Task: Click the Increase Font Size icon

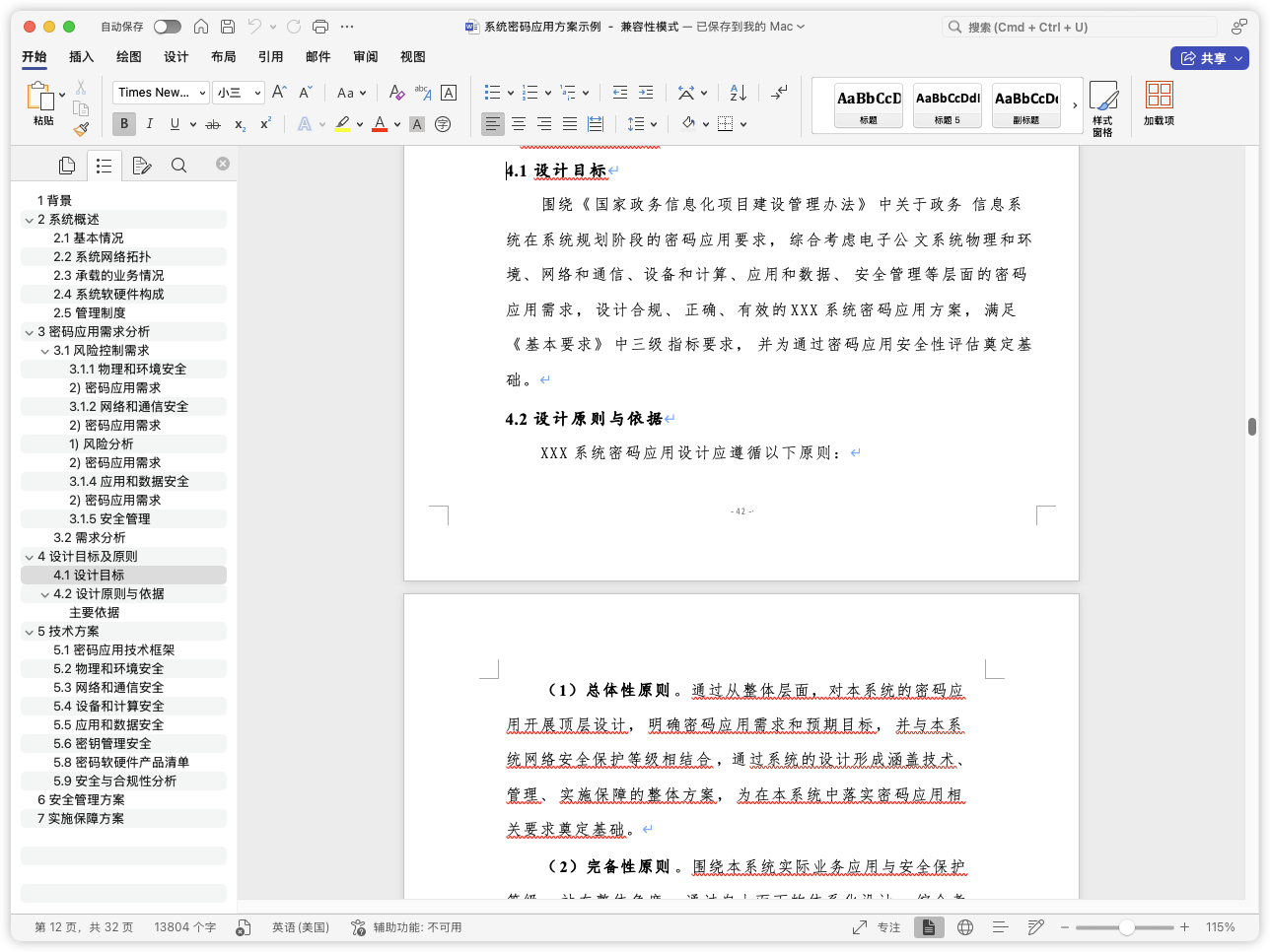Action: coord(277,92)
